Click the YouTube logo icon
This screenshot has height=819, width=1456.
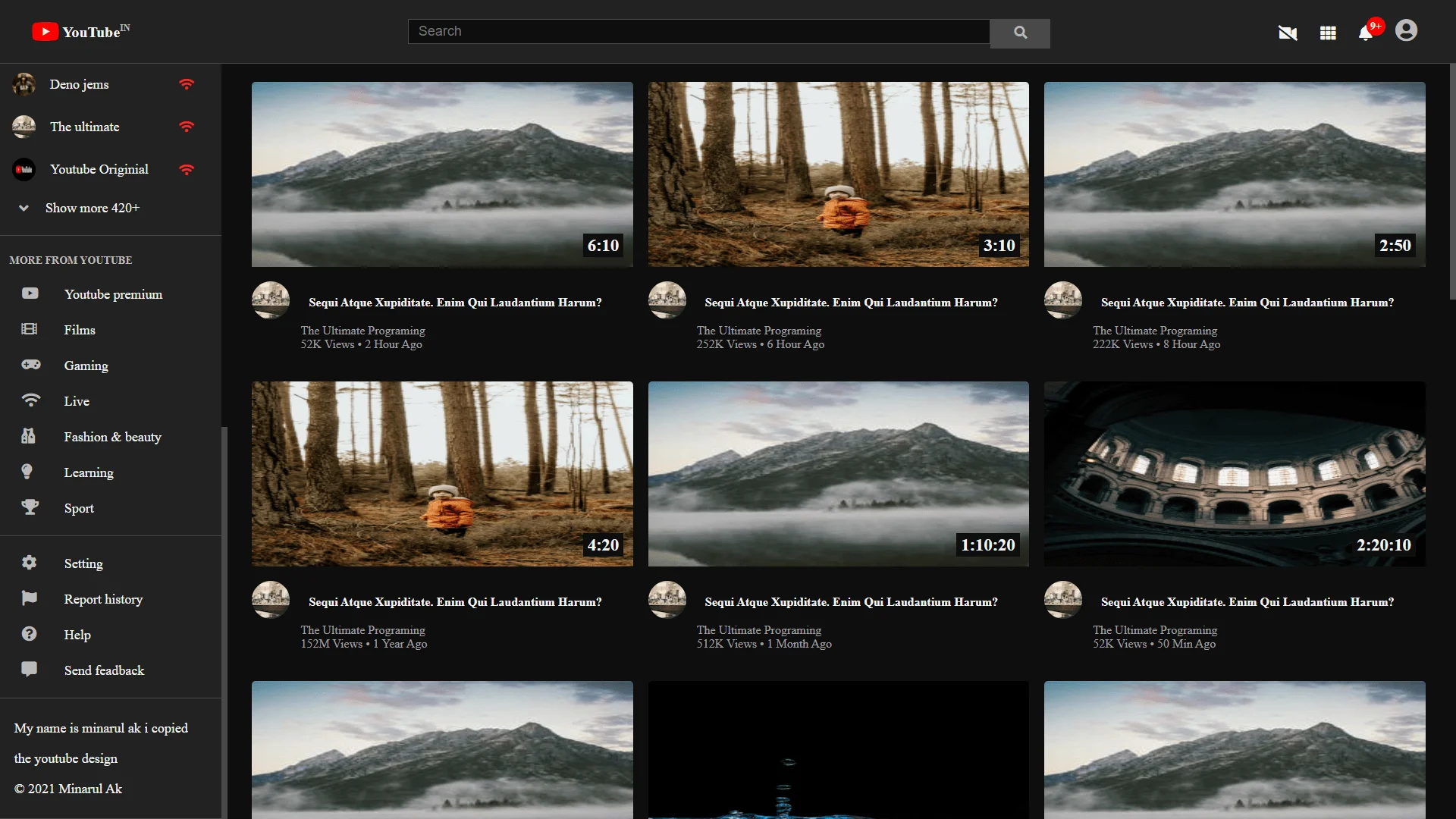click(45, 31)
